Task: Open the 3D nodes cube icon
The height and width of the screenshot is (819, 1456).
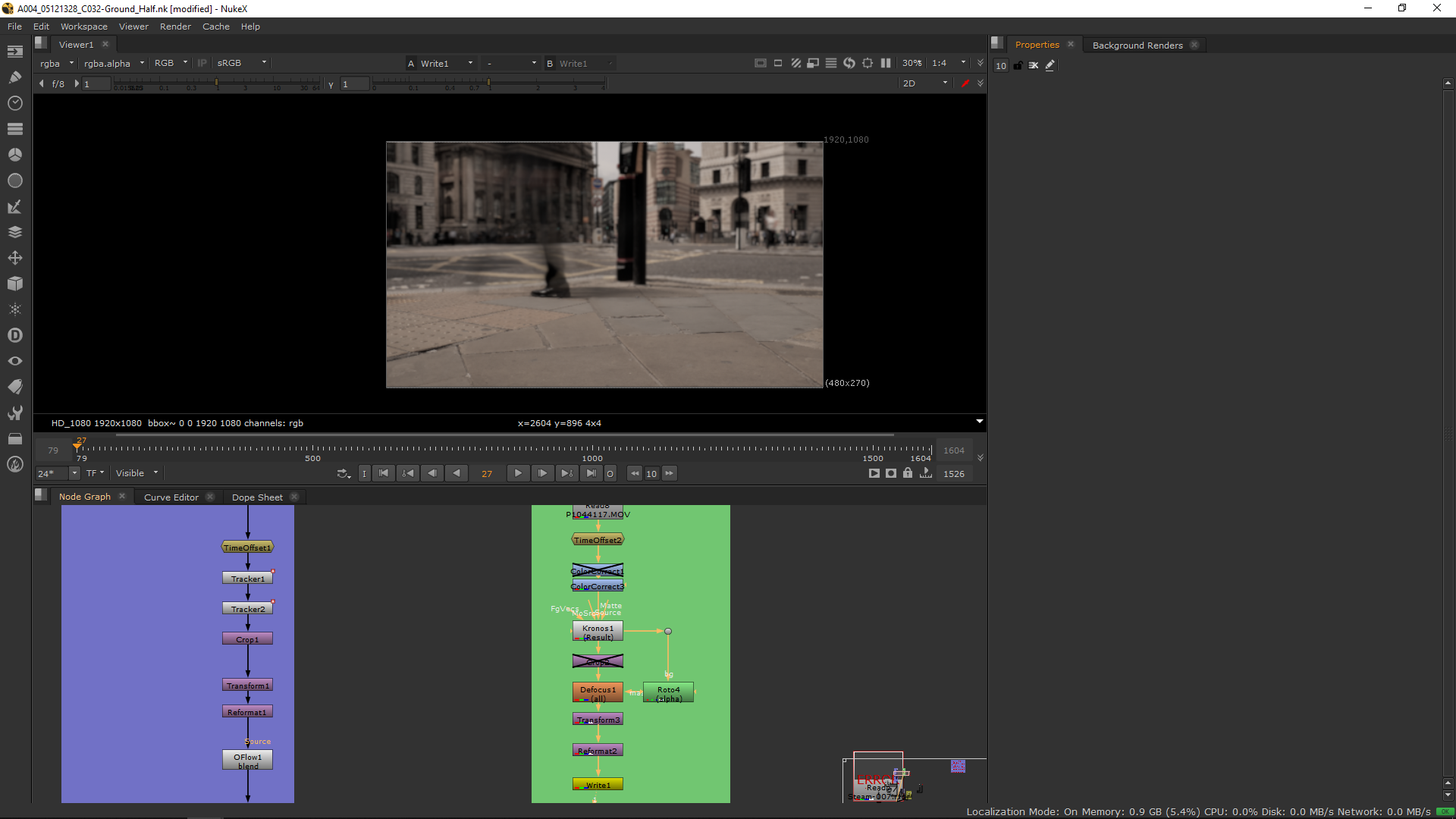Action: (x=14, y=284)
